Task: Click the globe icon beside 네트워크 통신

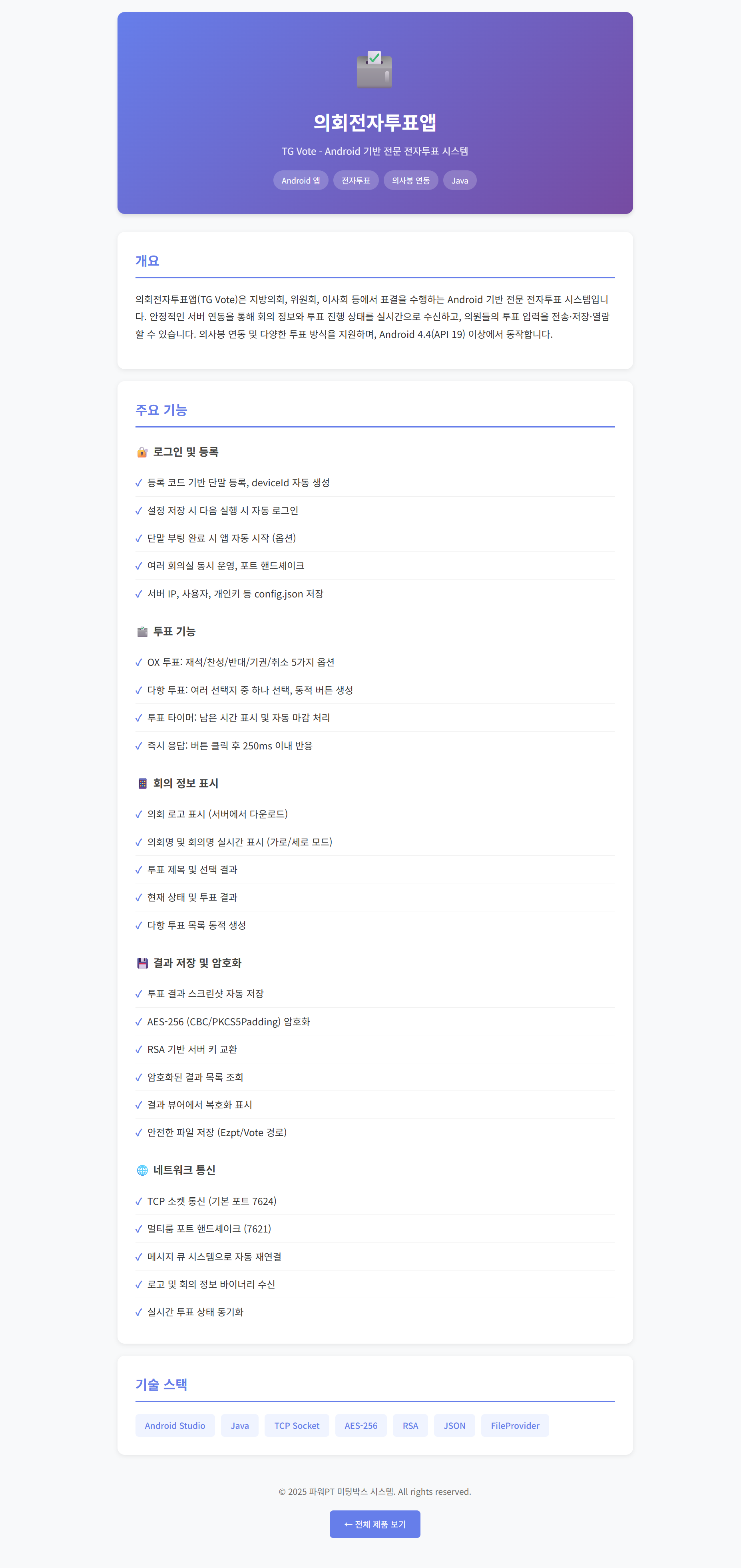Action: pos(142,1170)
